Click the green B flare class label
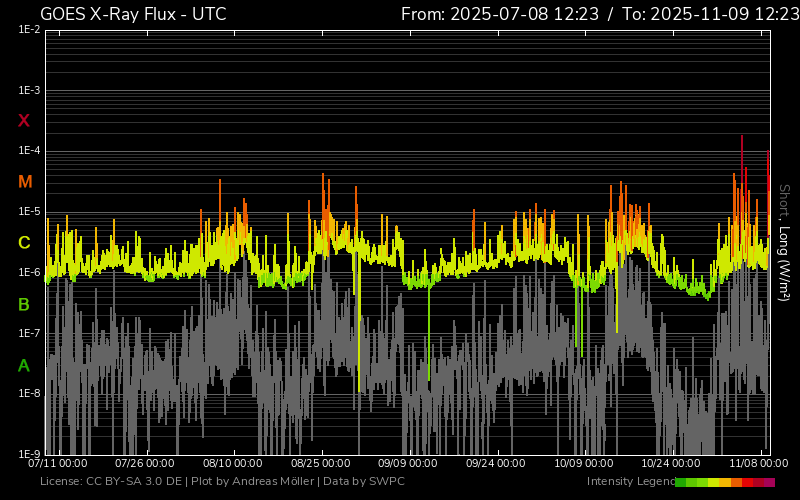Screen dimensions: 800x500 [x=24, y=304]
